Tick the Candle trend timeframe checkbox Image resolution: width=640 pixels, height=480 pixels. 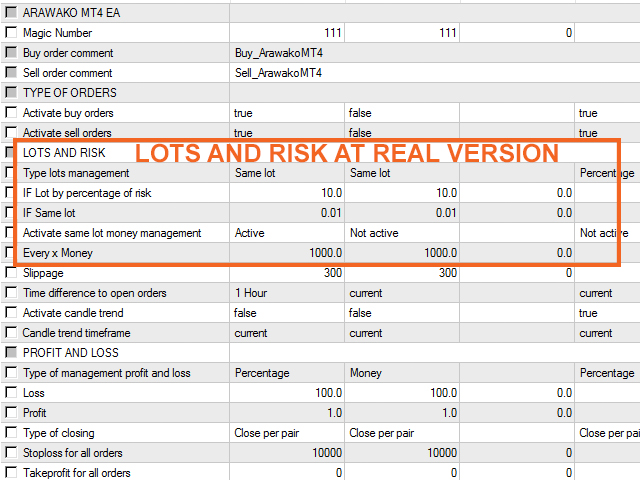(11, 332)
